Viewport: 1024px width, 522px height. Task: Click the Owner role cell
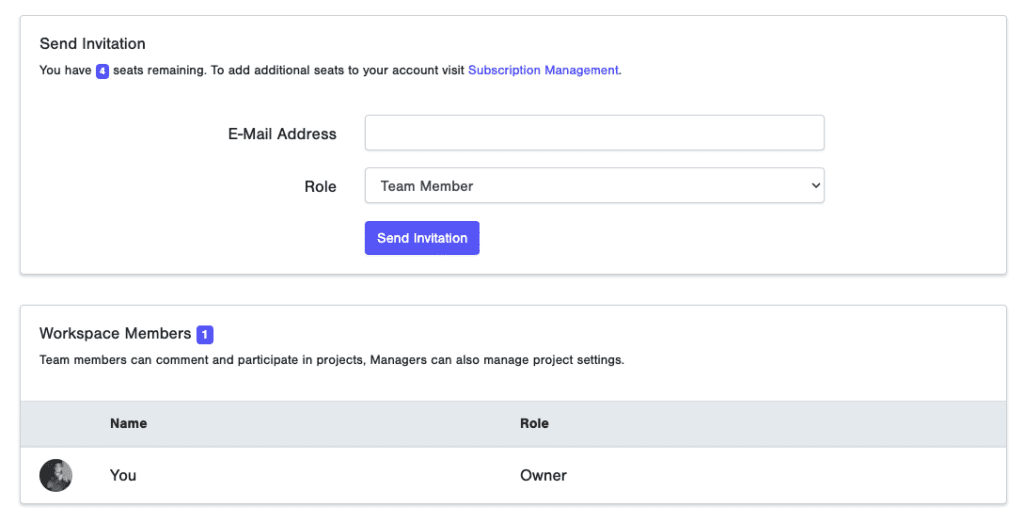point(543,475)
